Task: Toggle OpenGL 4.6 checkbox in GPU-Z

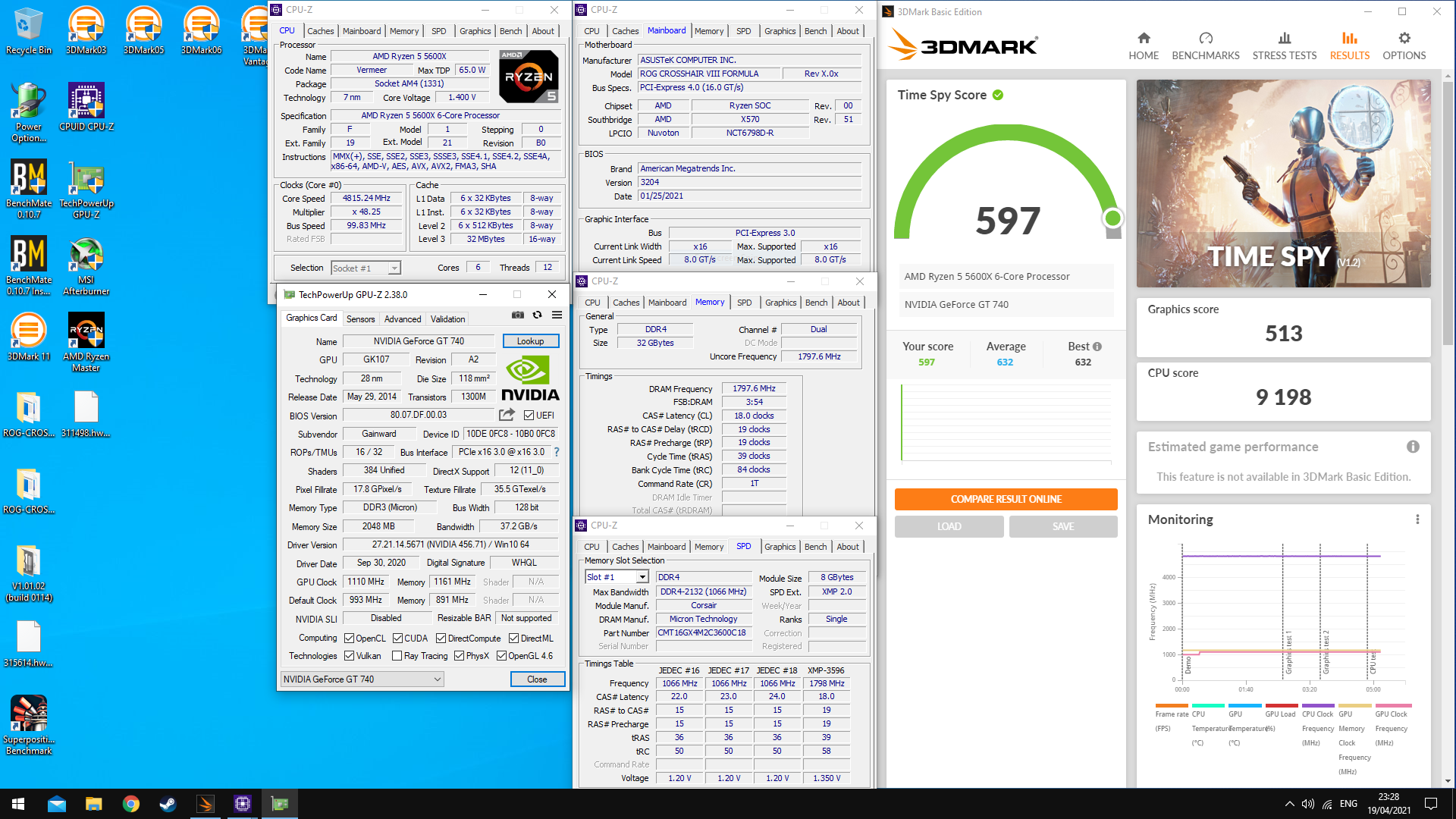Action: tap(501, 656)
